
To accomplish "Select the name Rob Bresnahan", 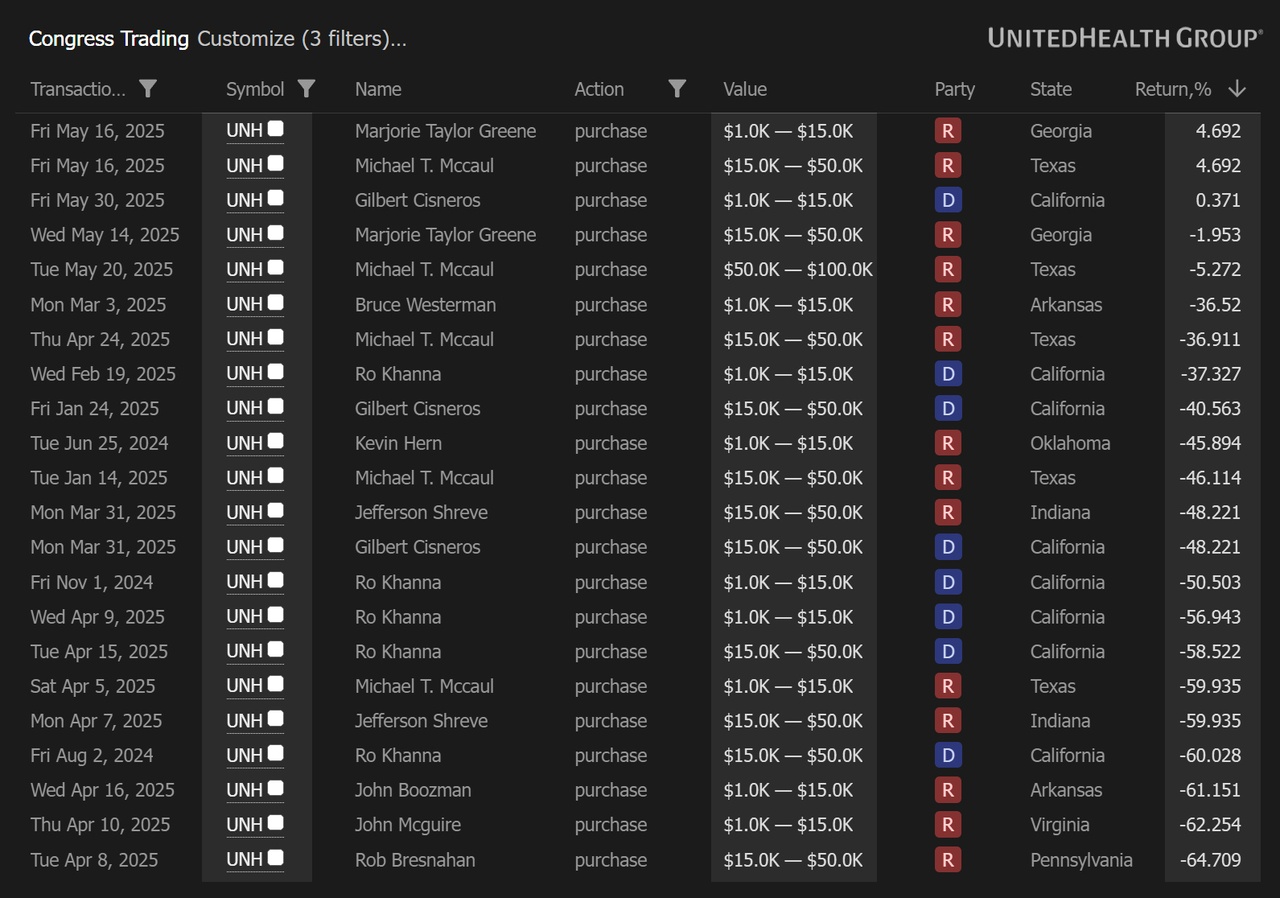I will (415, 860).
